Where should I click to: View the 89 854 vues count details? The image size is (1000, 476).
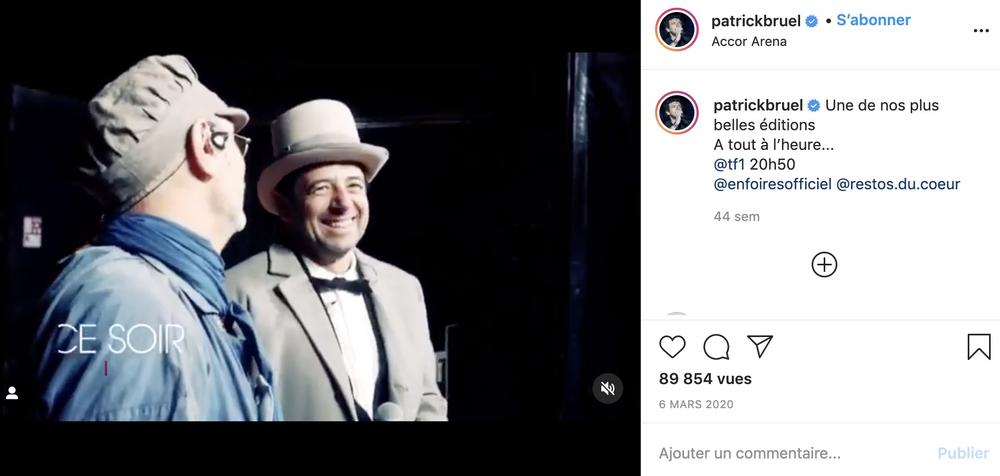click(x=705, y=379)
